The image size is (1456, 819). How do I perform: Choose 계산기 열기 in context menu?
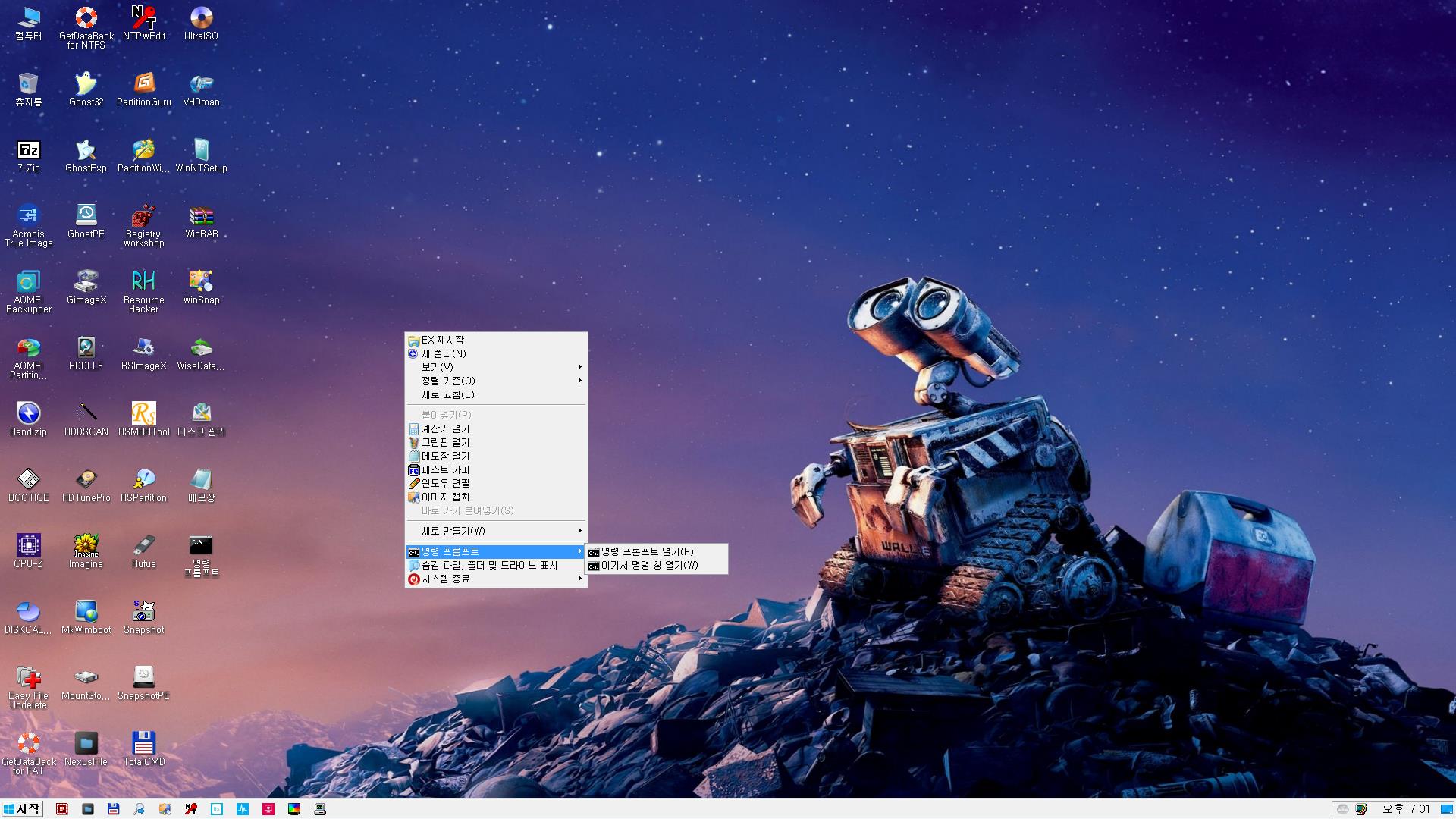point(496,428)
